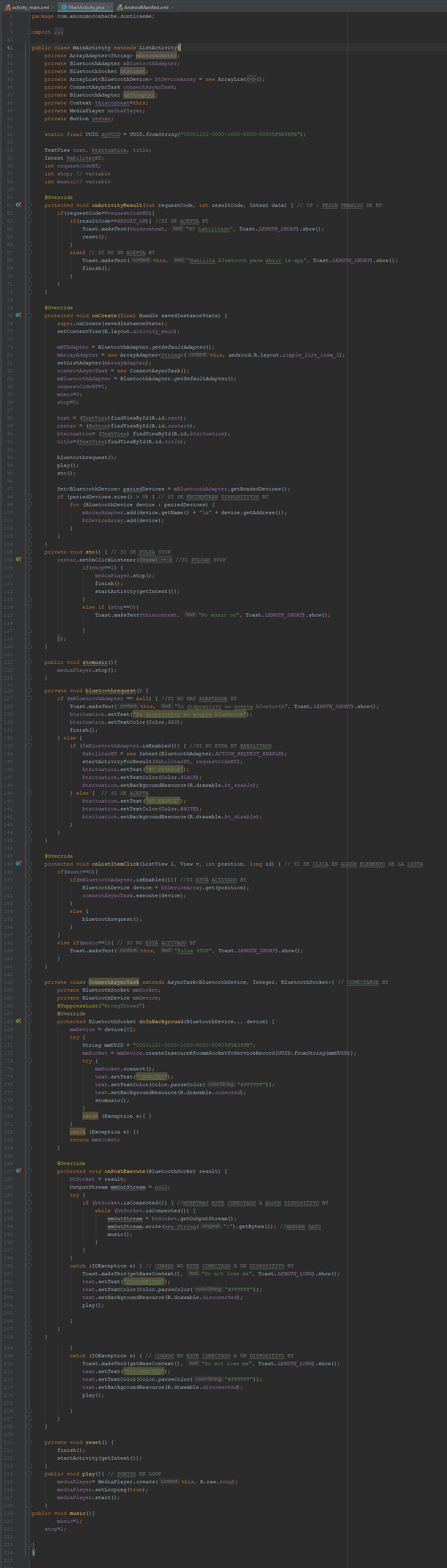This screenshot has height=1568, width=447.
Task: Expand the collapsed import '...' placeholder
Action: pyautogui.click(x=58, y=32)
